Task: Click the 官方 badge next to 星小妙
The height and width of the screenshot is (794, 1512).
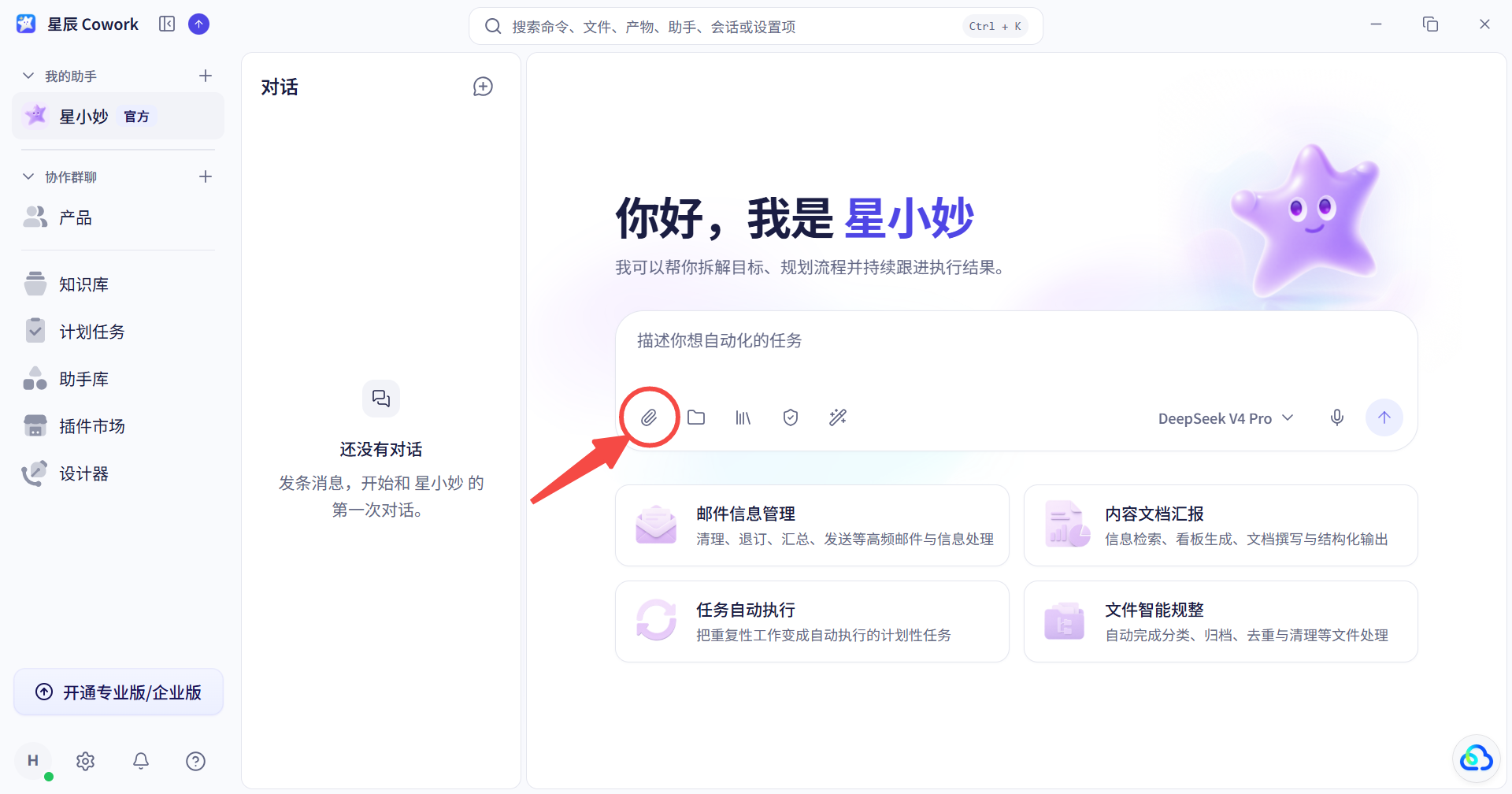Action: [x=136, y=117]
